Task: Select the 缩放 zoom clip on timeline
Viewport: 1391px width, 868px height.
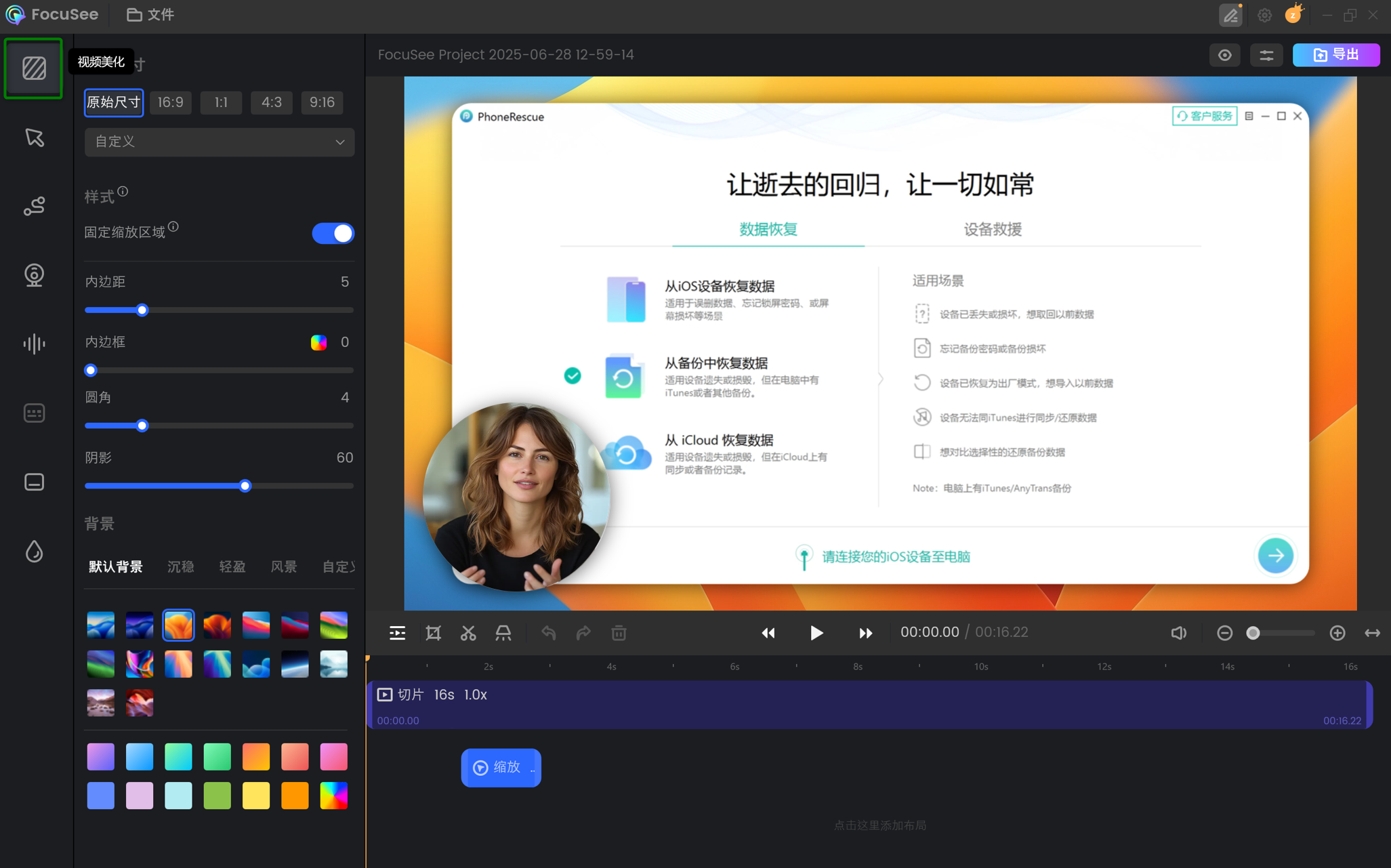Action: coord(501,768)
